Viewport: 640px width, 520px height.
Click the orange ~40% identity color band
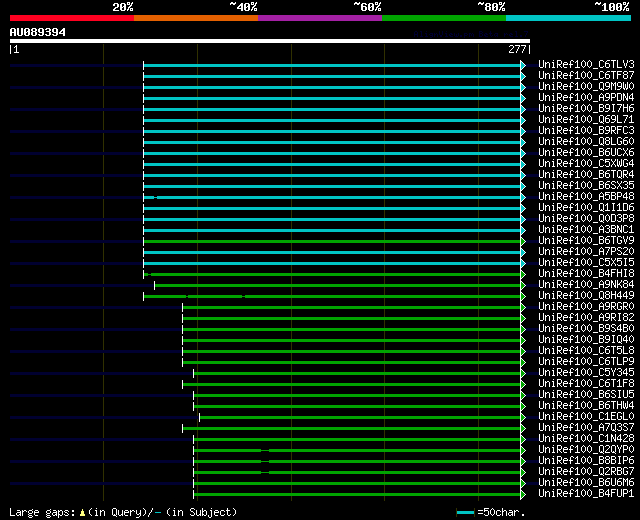196,18
